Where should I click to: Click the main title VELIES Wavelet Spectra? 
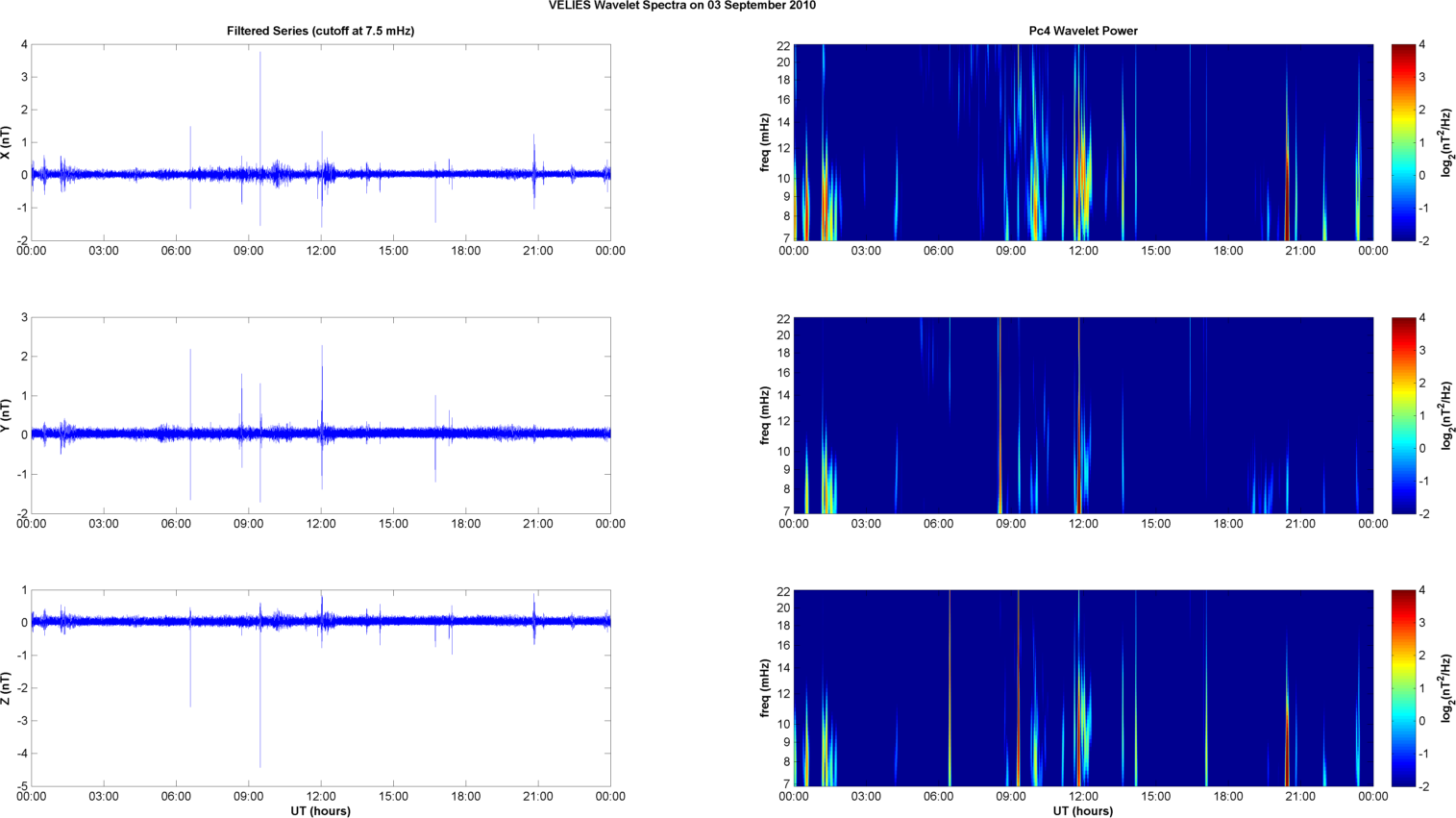(681, 6)
